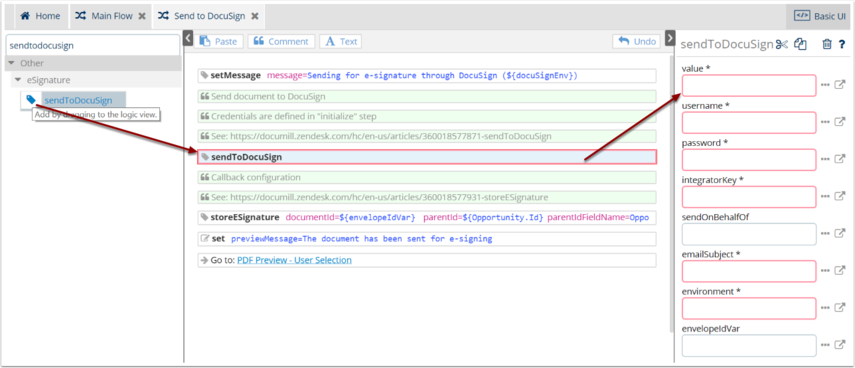The image size is (855, 368).
Task: Click the copy icon next to sendToDocuSign title
Action: pyautogui.click(x=800, y=45)
